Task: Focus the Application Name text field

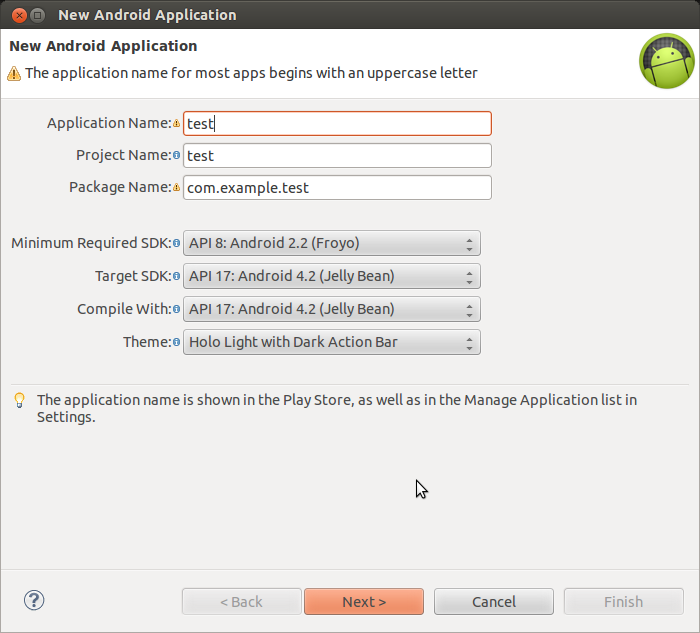Action: [x=338, y=124]
